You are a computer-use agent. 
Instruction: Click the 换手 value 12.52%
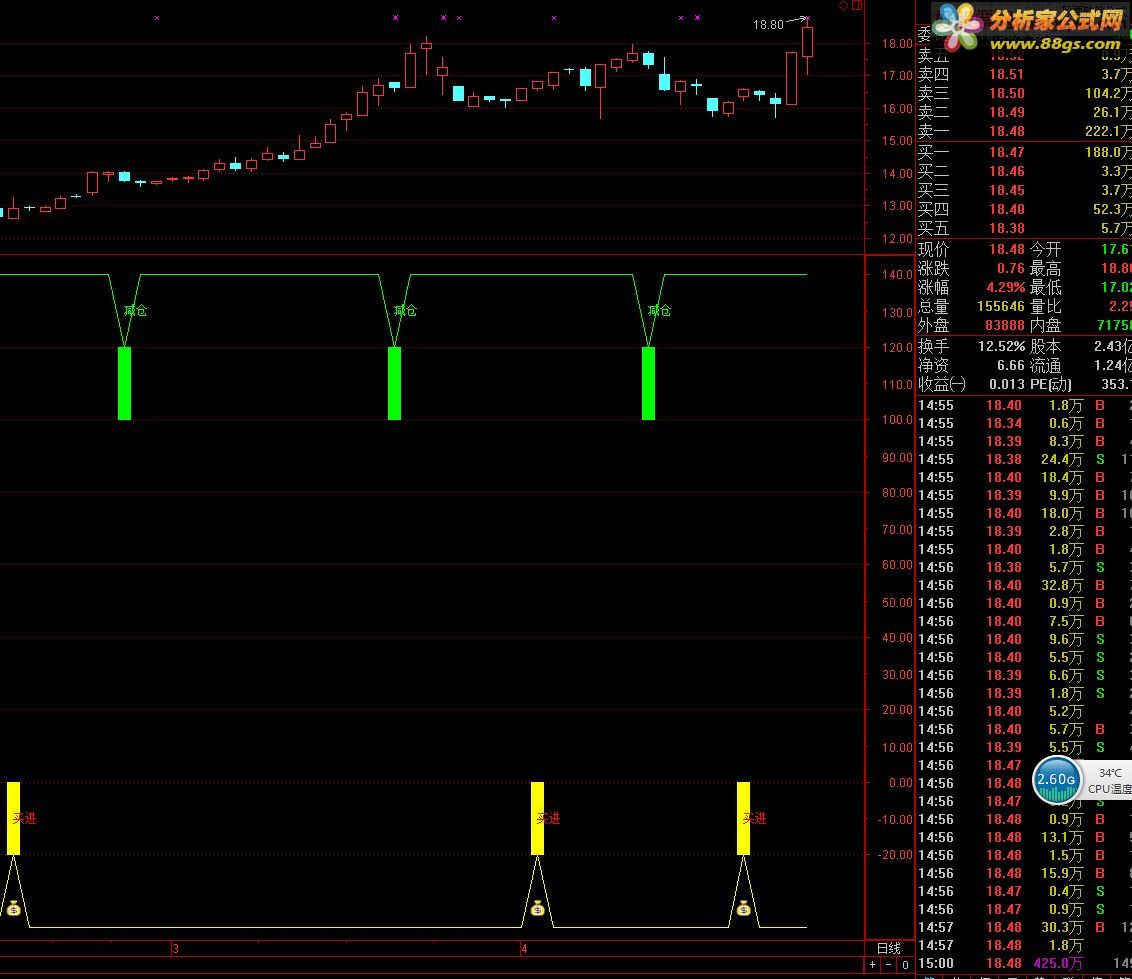[x=1001, y=347]
